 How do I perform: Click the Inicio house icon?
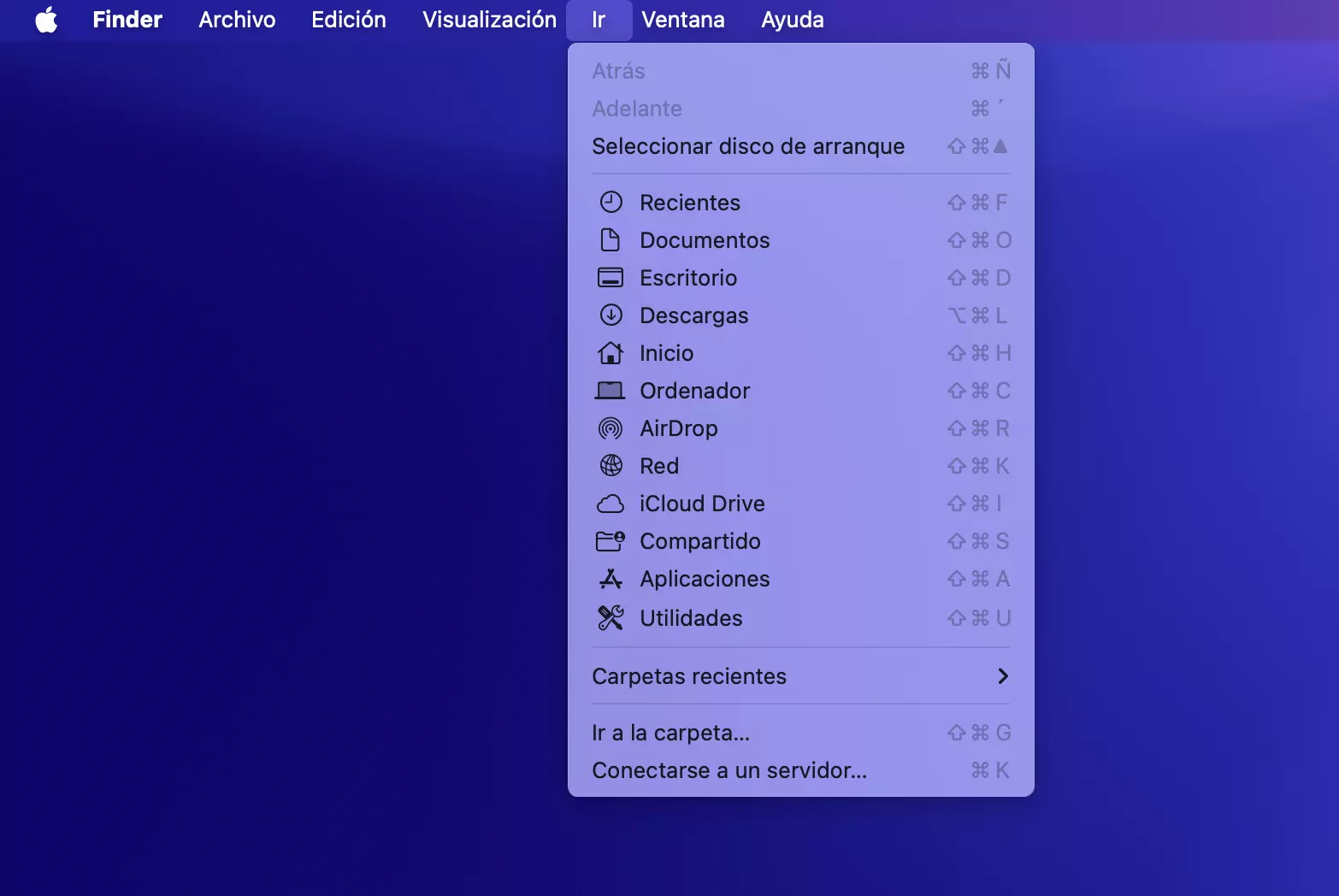[x=611, y=352]
